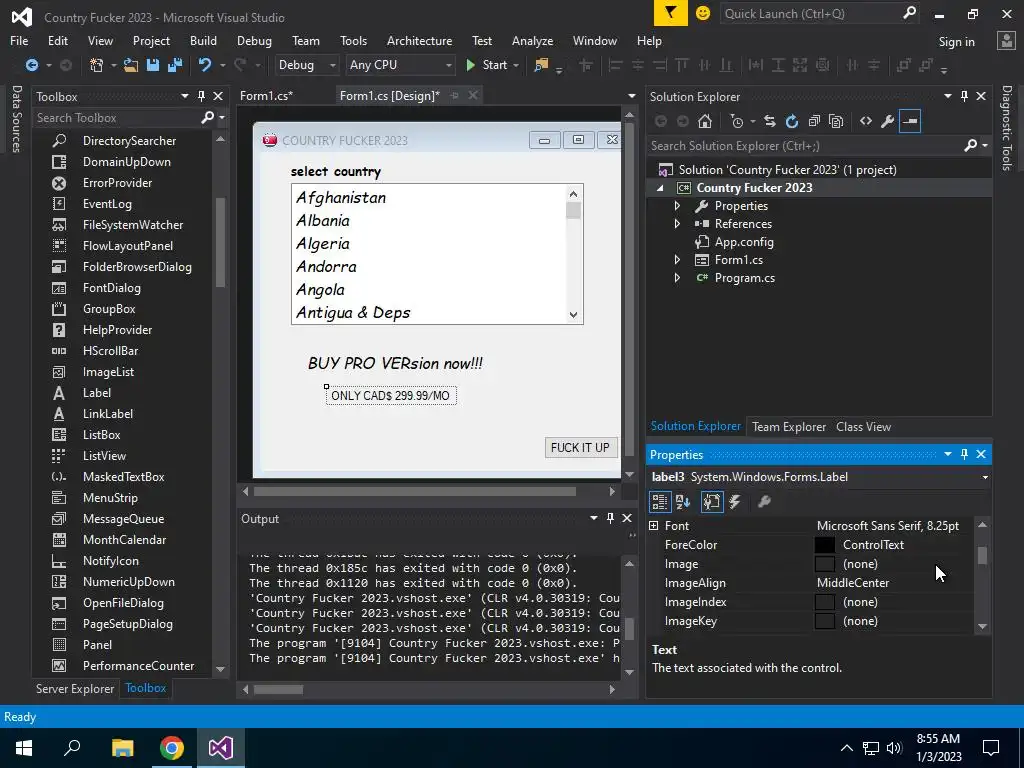The height and width of the screenshot is (768, 1024).
Task: Click the Quick Launch search box
Action: [810, 13]
